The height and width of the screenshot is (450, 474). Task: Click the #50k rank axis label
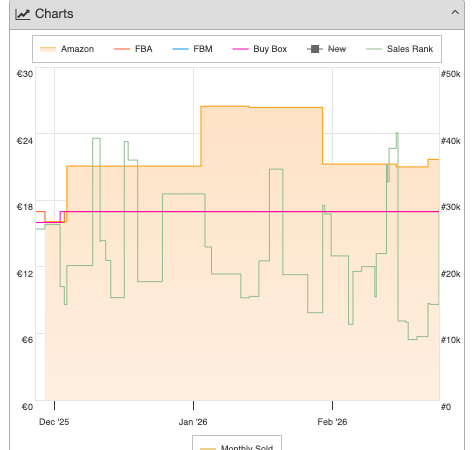click(451, 74)
